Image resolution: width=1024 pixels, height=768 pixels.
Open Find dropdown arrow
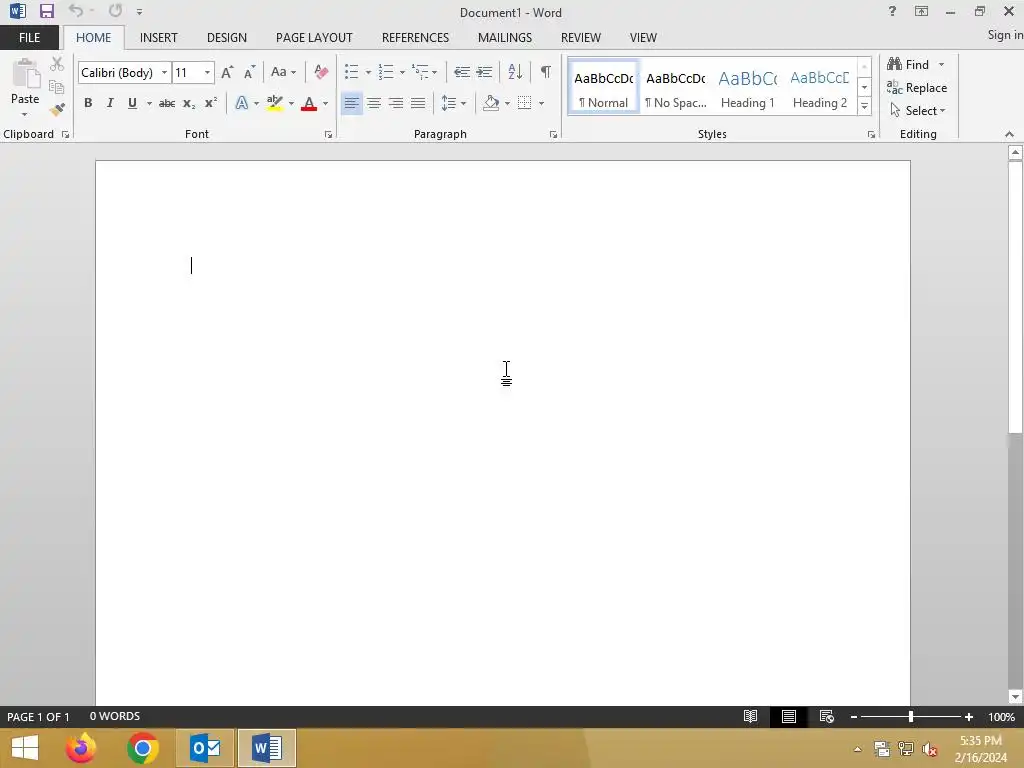[941, 65]
